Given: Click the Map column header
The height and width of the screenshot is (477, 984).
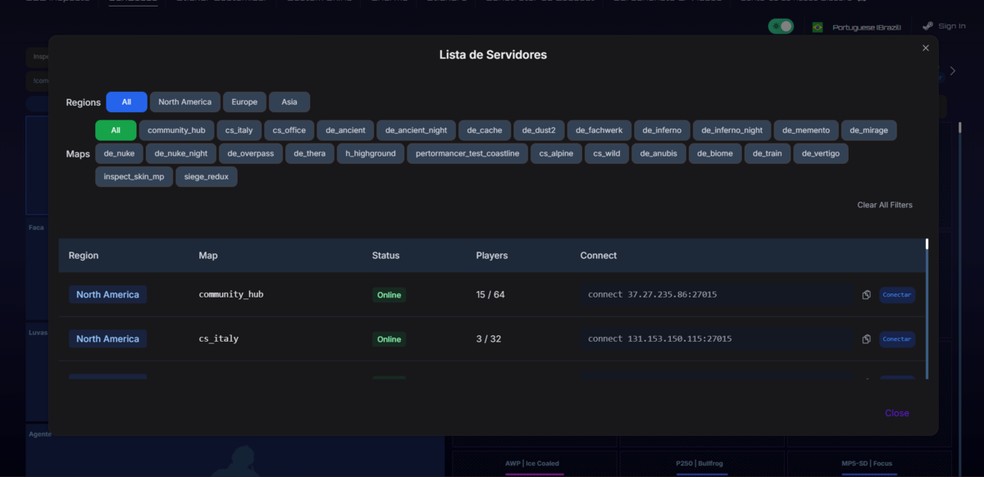Looking at the screenshot, I should (208, 255).
